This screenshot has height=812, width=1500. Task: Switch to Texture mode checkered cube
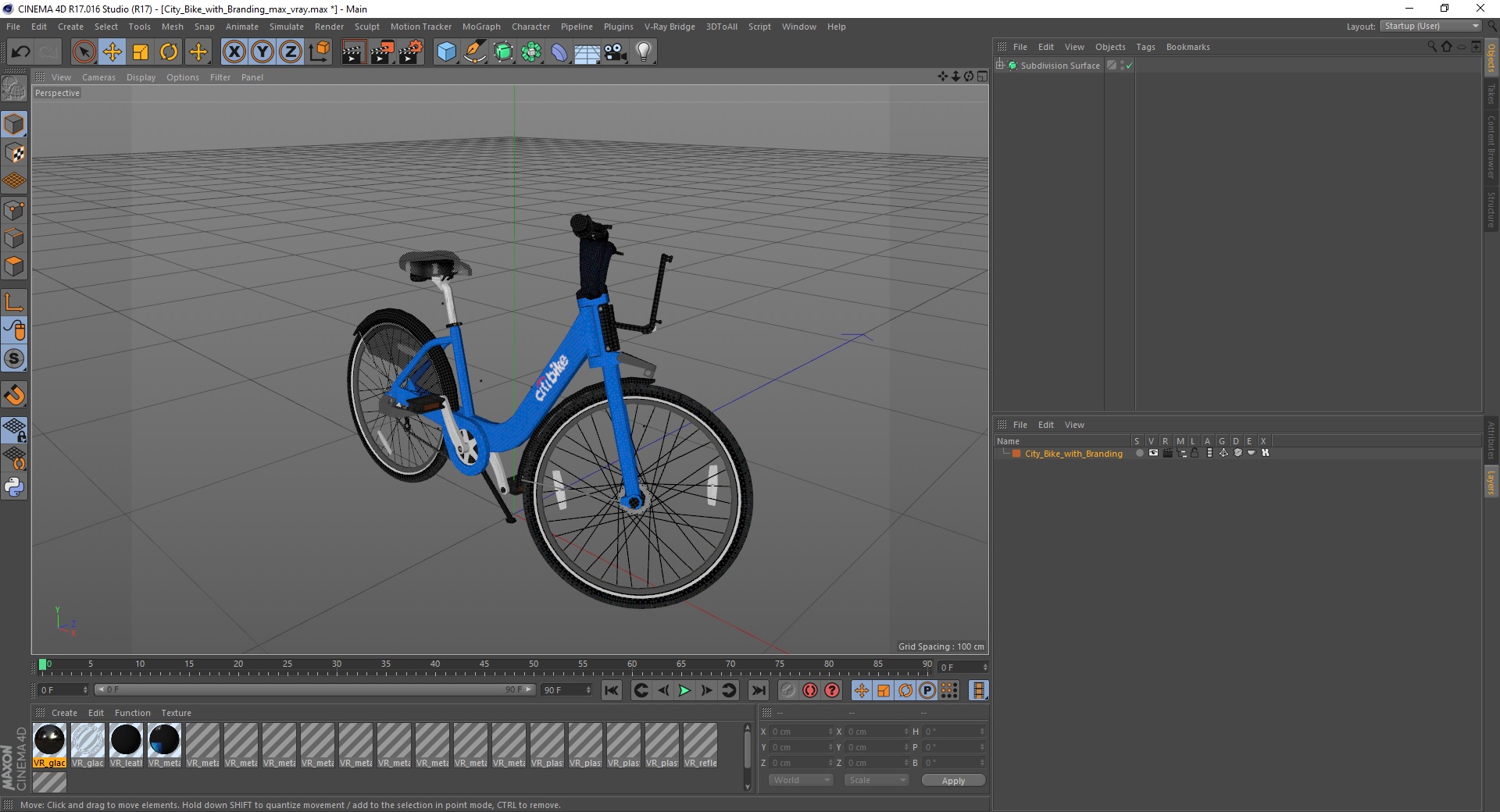pyautogui.click(x=14, y=153)
